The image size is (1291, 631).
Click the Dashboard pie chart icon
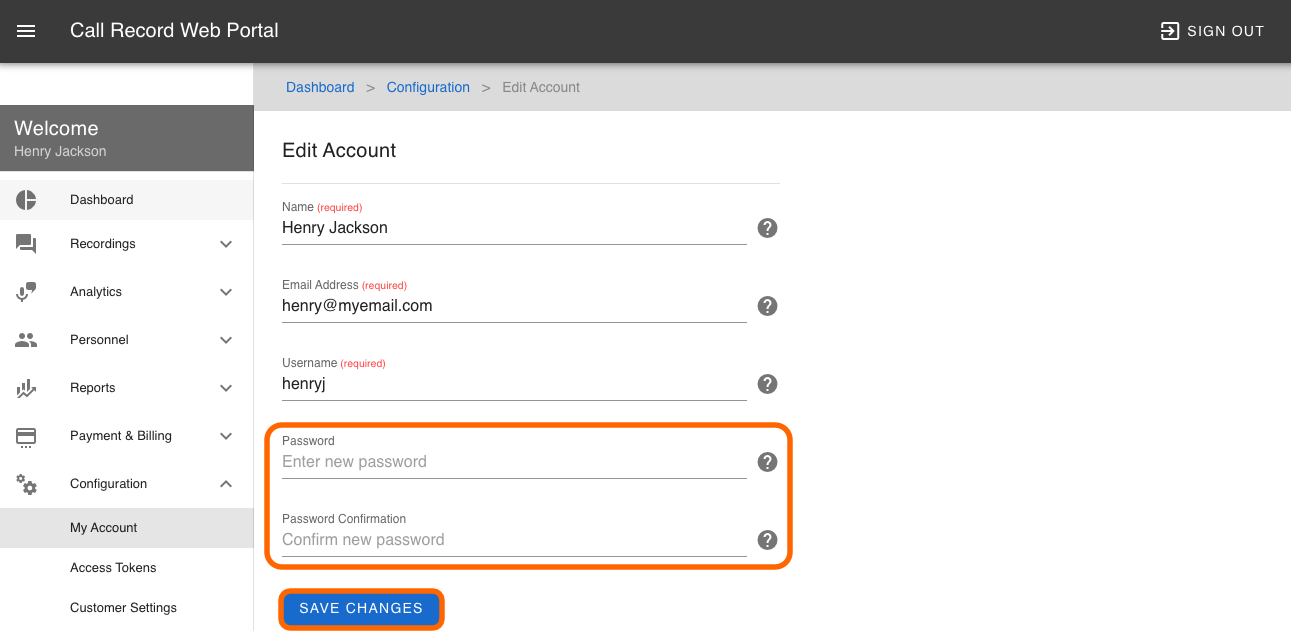tap(26, 200)
